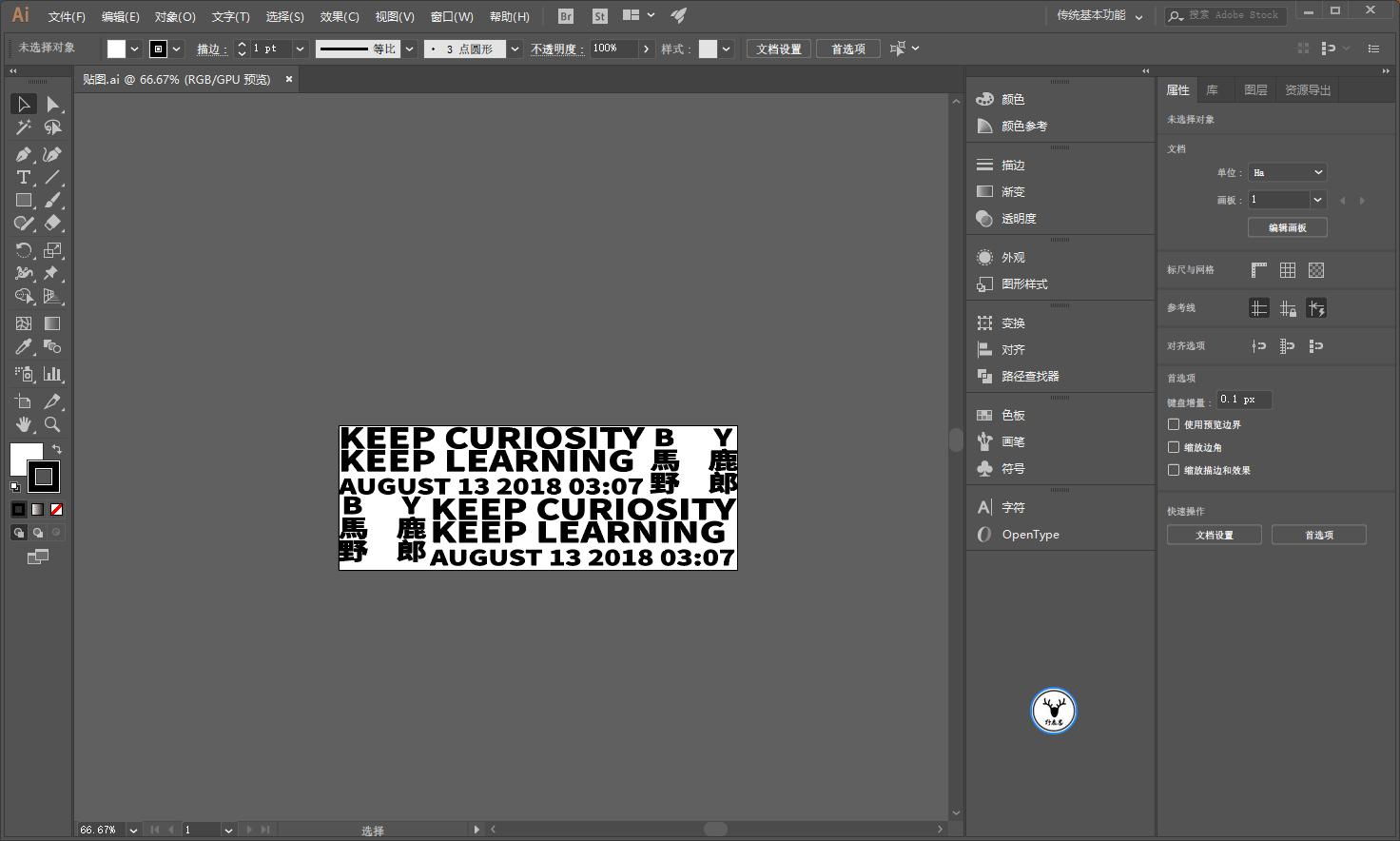Toggle show rulers icon in properties
Image resolution: width=1400 pixels, height=841 pixels.
(x=1259, y=270)
